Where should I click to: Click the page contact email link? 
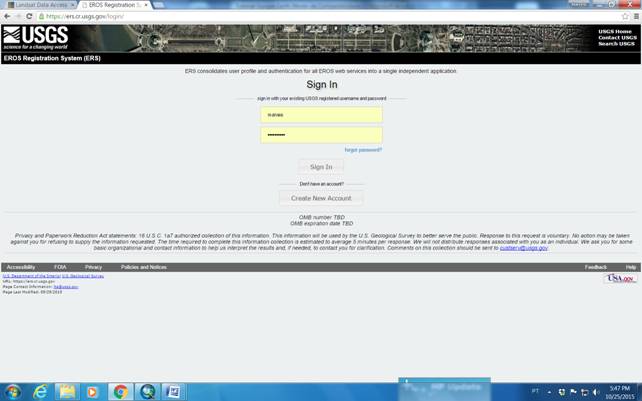[x=66, y=287]
